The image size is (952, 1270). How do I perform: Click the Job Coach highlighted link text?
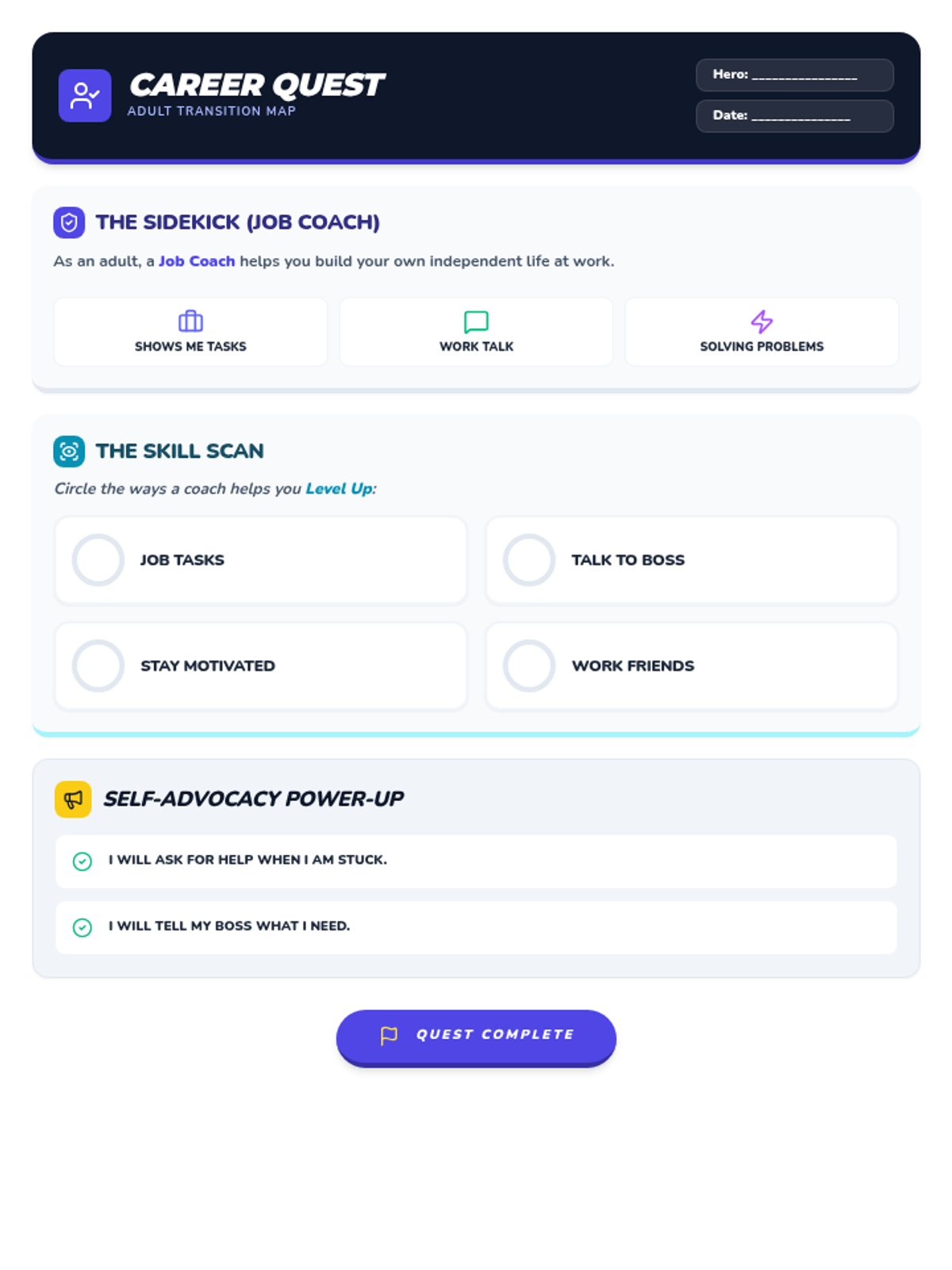click(x=197, y=261)
